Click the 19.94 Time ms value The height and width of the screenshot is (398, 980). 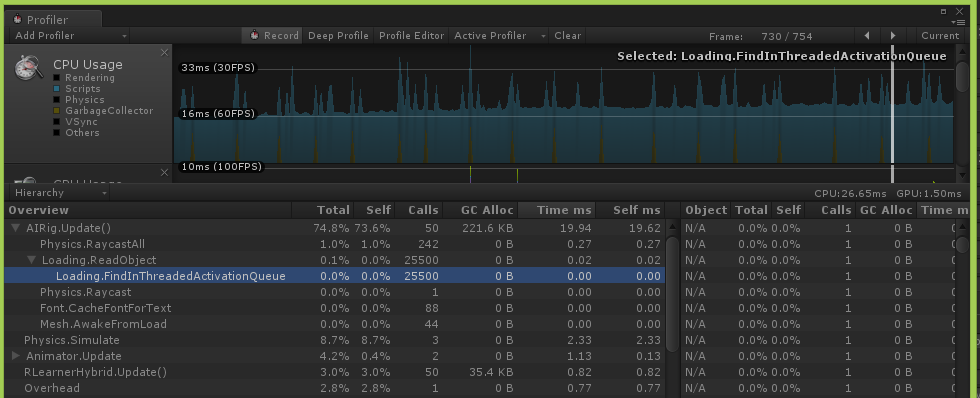(x=579, y=228)
